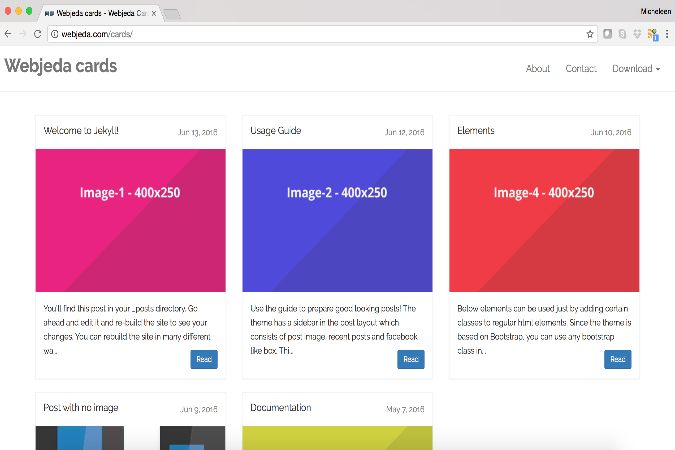Click Read button on Elements card
Viewport: 675px width, 450px height.
tap(618, 359)
